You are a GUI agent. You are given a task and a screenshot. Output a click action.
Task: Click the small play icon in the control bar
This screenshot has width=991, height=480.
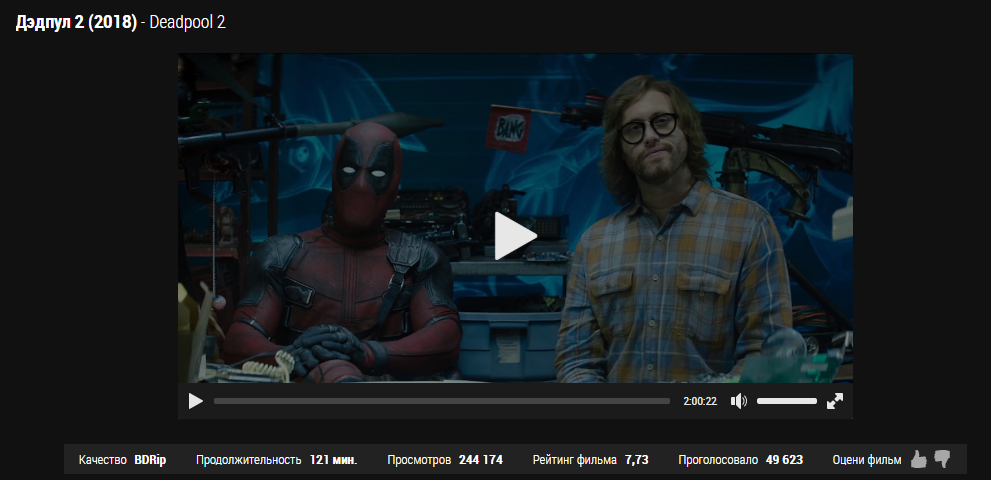[196, 401]
